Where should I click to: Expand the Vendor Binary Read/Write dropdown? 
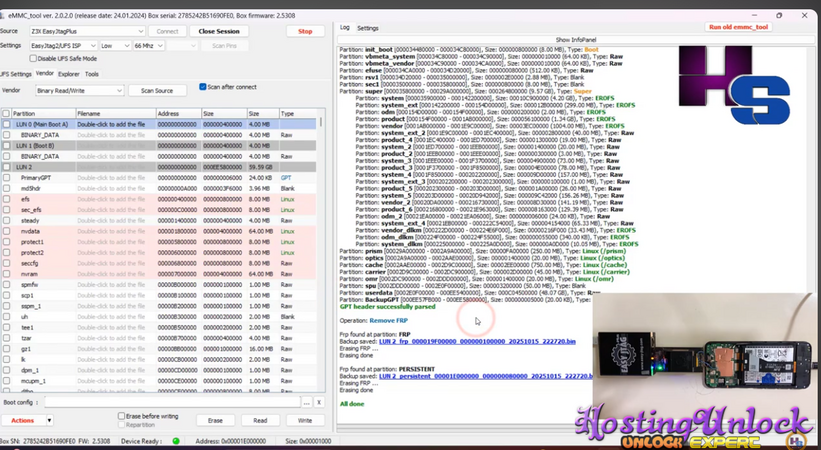click(79, 90)
